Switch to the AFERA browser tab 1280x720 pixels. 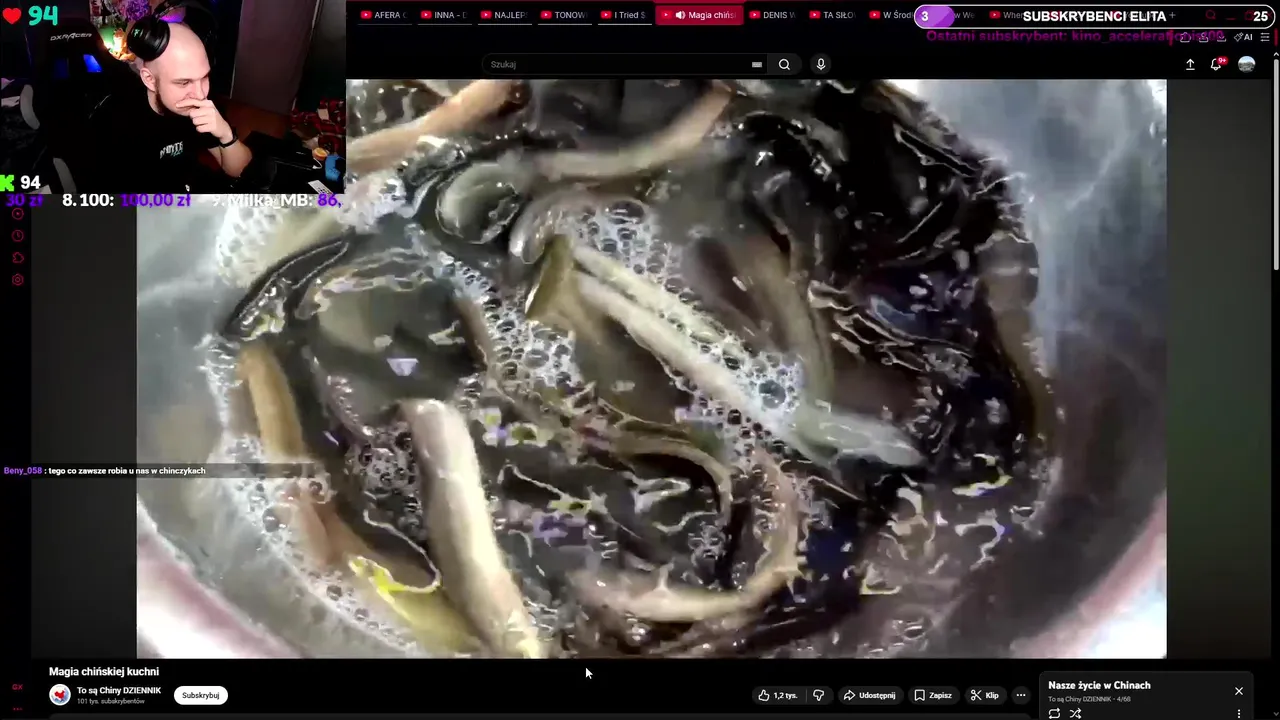click(383, 15)
